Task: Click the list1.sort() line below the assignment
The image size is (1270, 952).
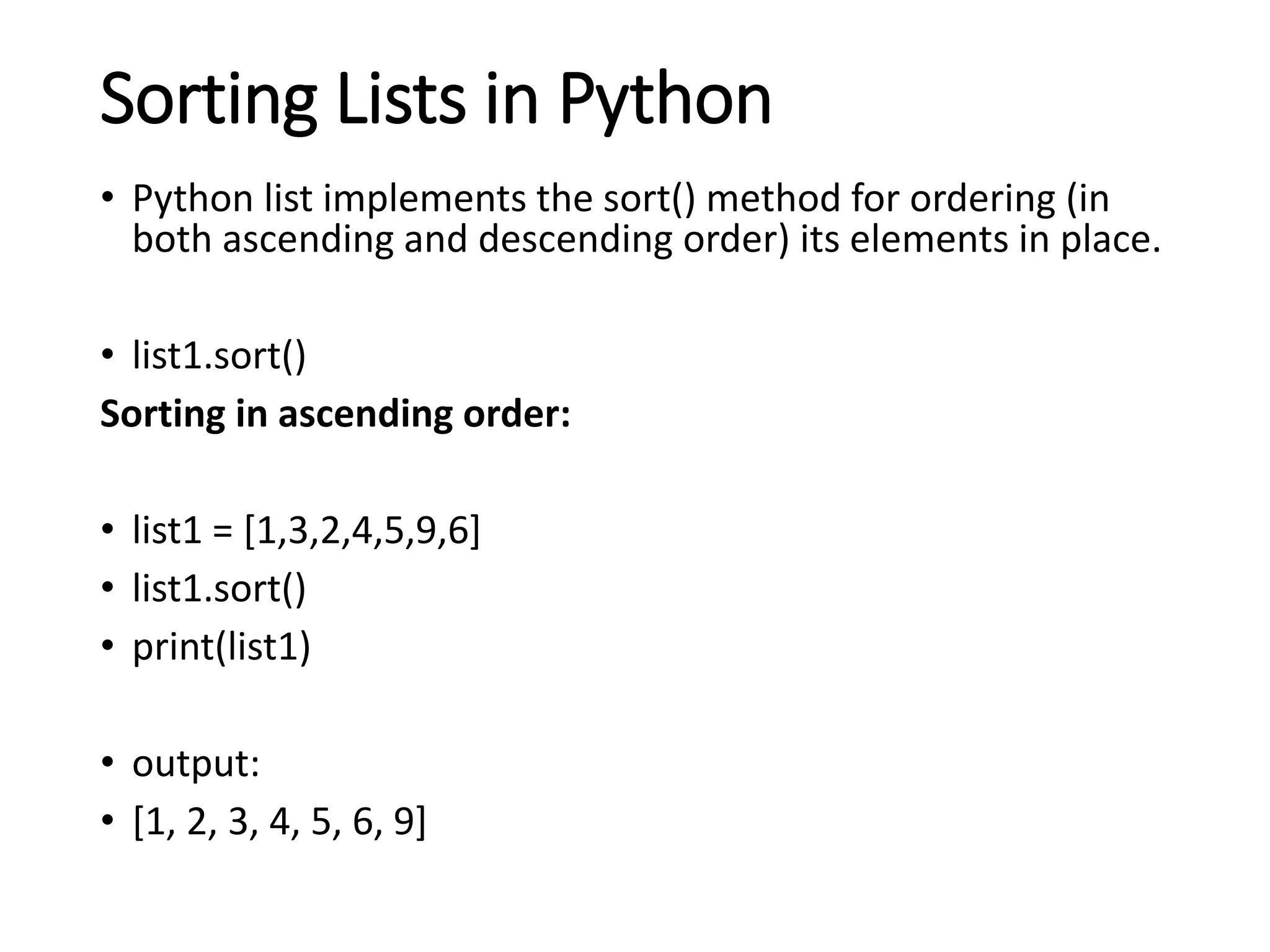Action: click(x=219, y=588)
